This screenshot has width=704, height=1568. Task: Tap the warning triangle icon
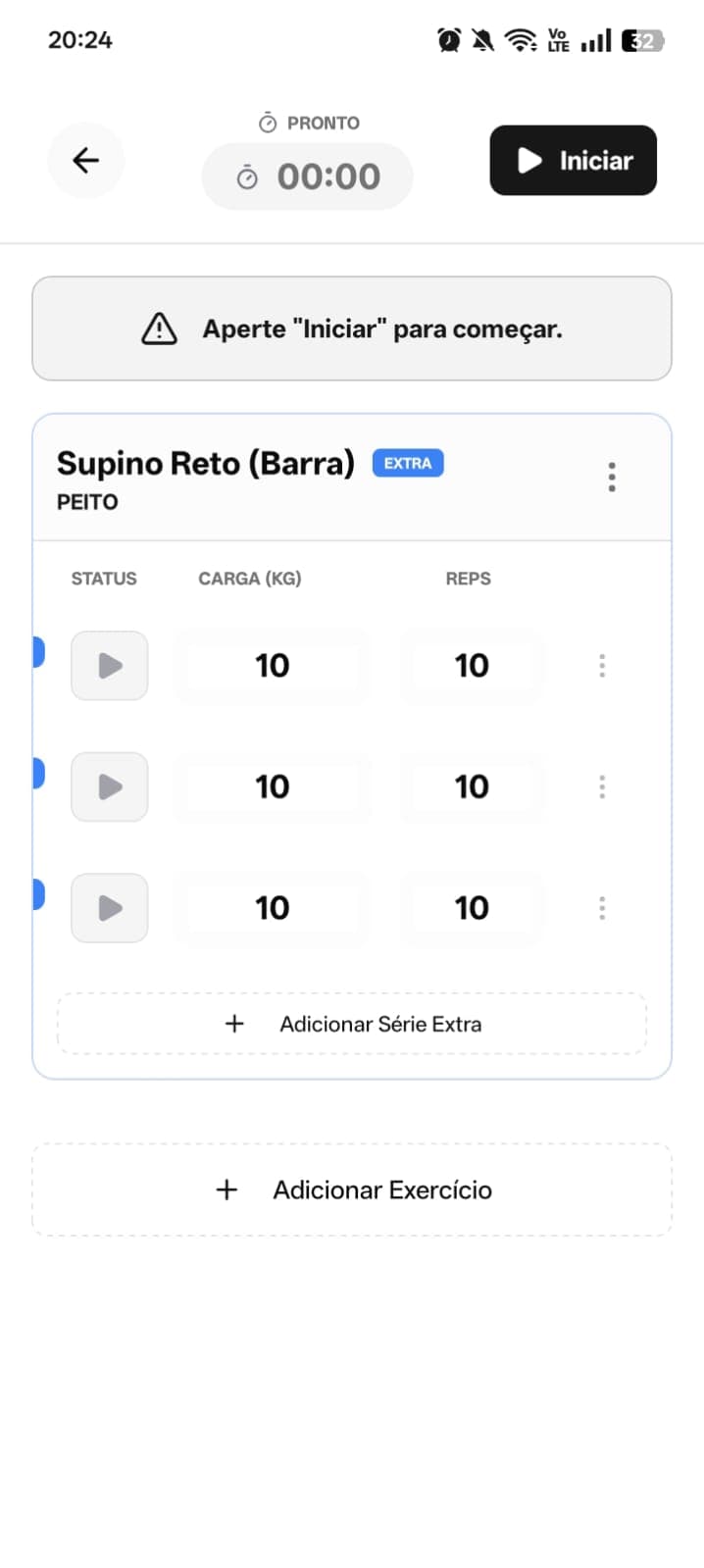pyautogui.click(x=159, y=329)
